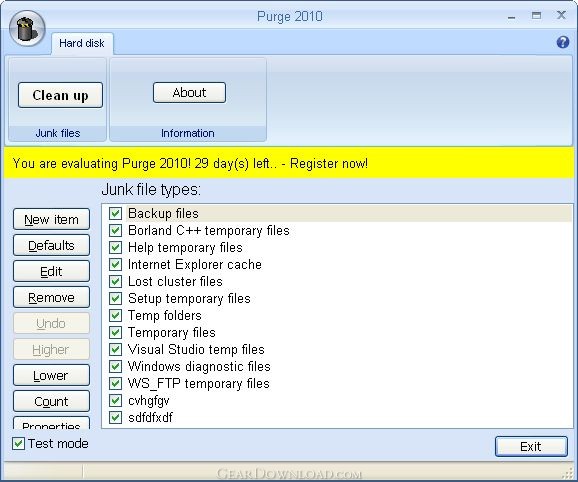Exit the Purge 2010 application
Viewport: 578px width, 482px height.
pyautogui.click(x=531, y=447)
